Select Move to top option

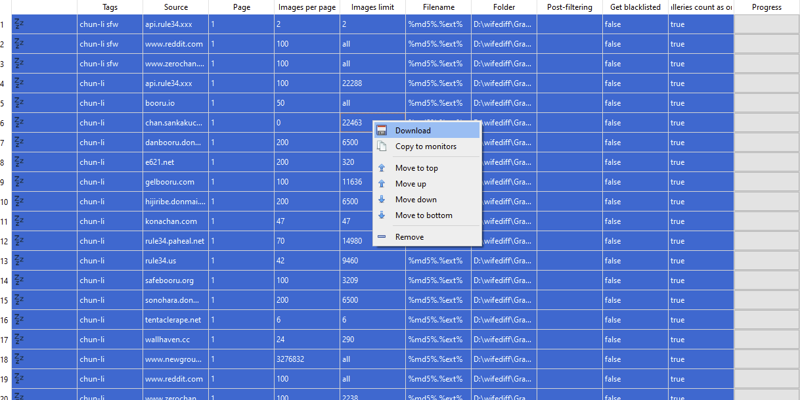tap(427, 168)
